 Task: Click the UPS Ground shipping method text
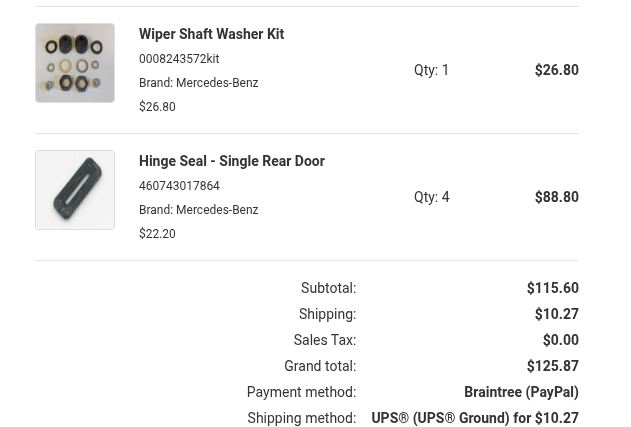coord(474,418)
